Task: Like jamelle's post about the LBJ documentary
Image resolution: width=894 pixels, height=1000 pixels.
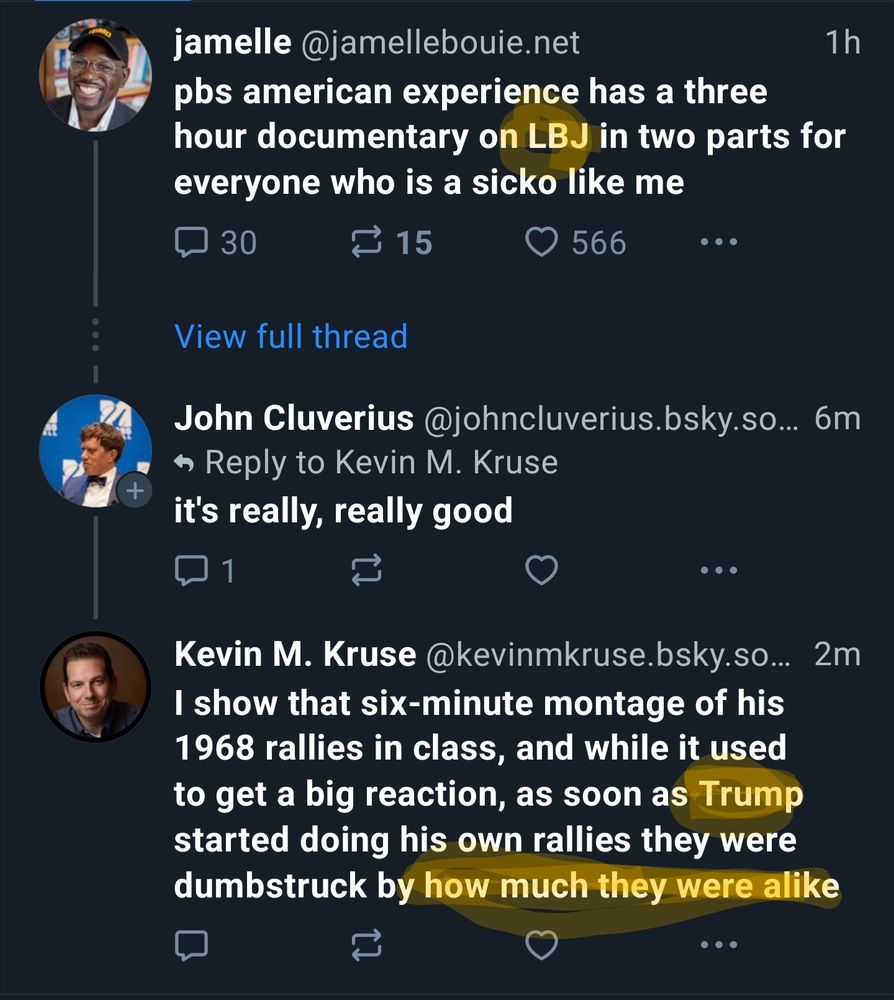Action: coord(541,241)
